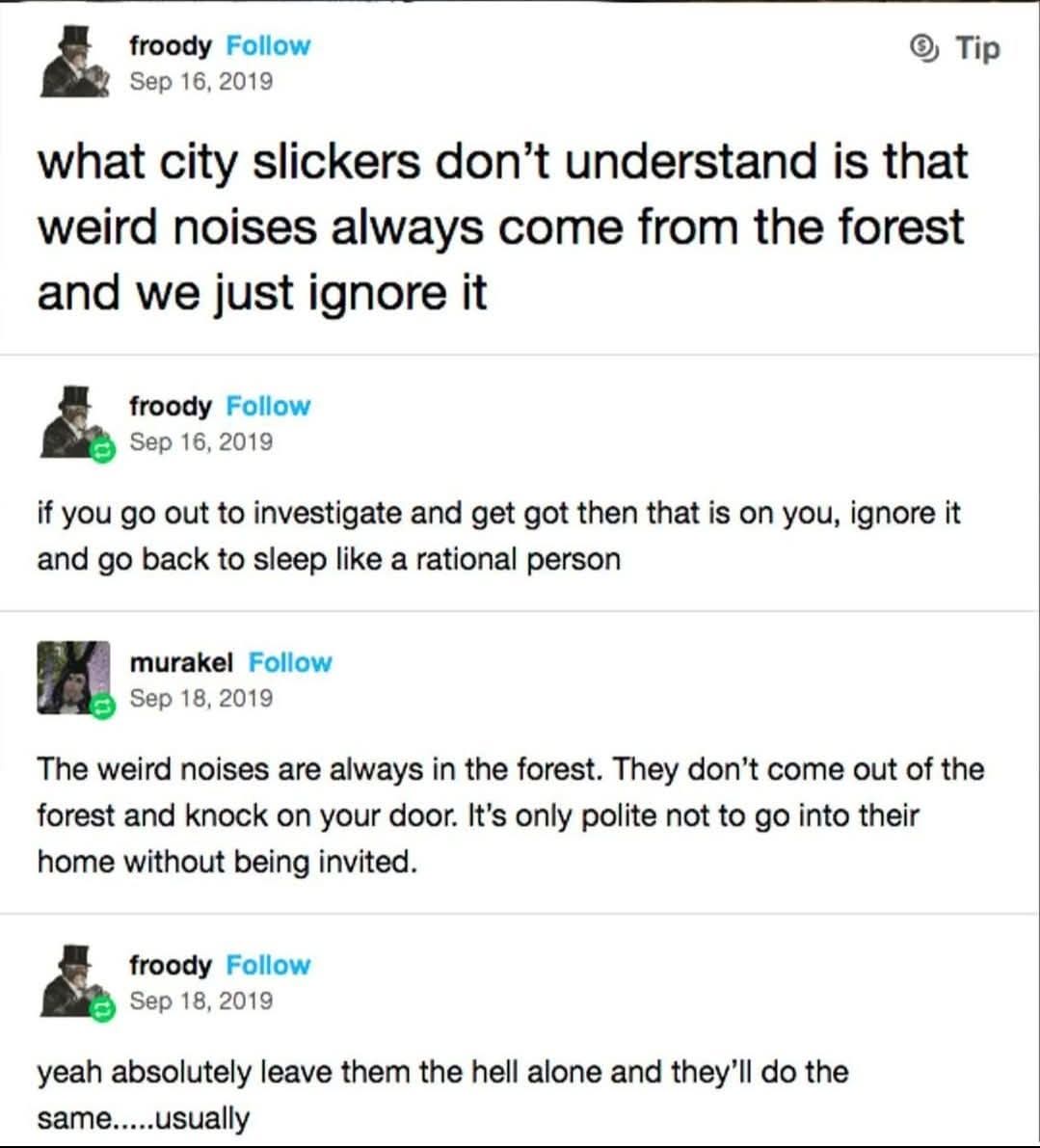Click the green reblog badge on murakel's avatar
This screenshot has width=1040, height=1148.
point(102,707)
